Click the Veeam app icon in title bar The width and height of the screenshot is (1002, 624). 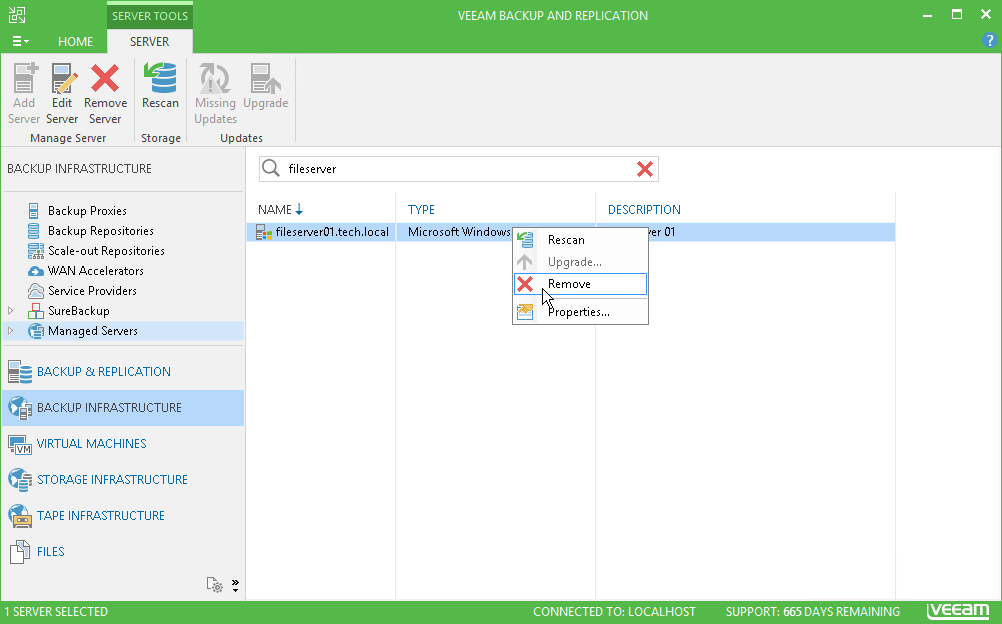(x=17, y=15)
